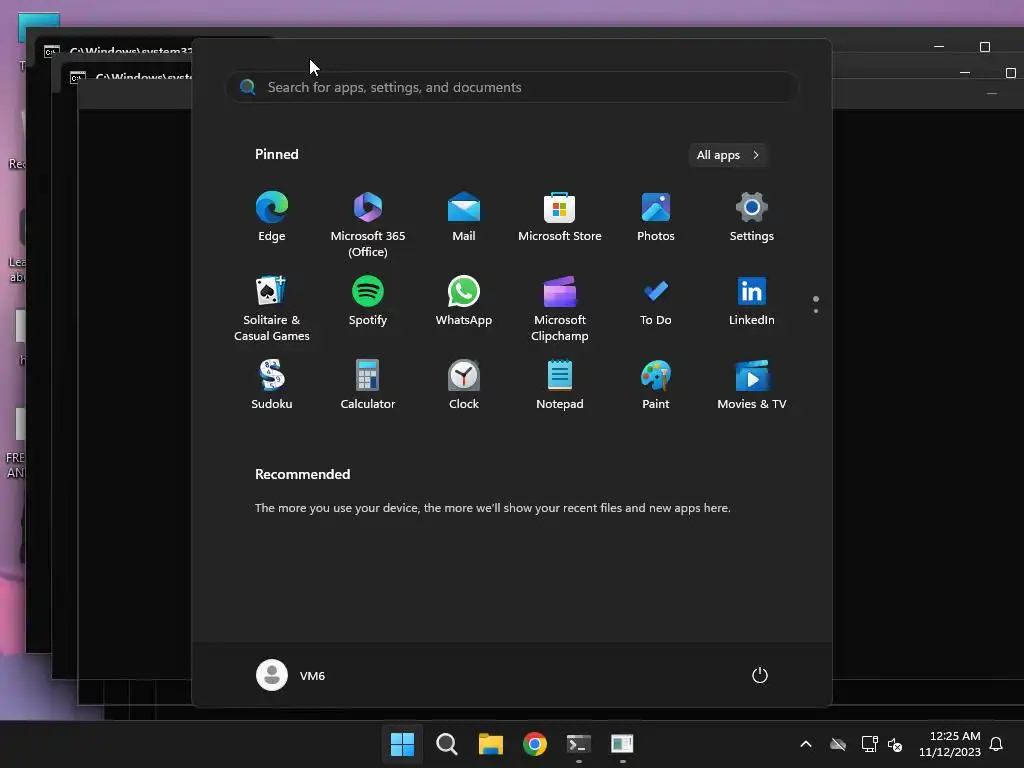Open Calculator
The image size is (1024, 768).
pos(368,385)
